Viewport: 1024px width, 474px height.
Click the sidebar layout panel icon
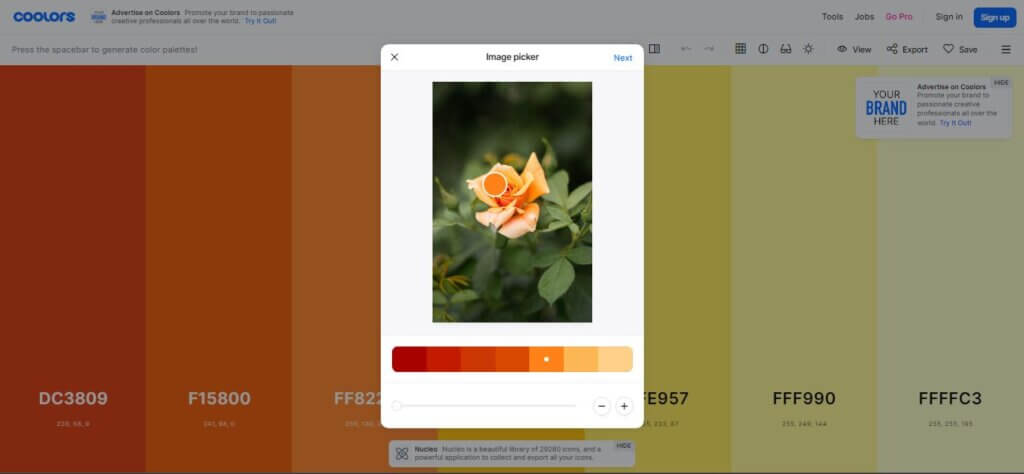(654, 49)
